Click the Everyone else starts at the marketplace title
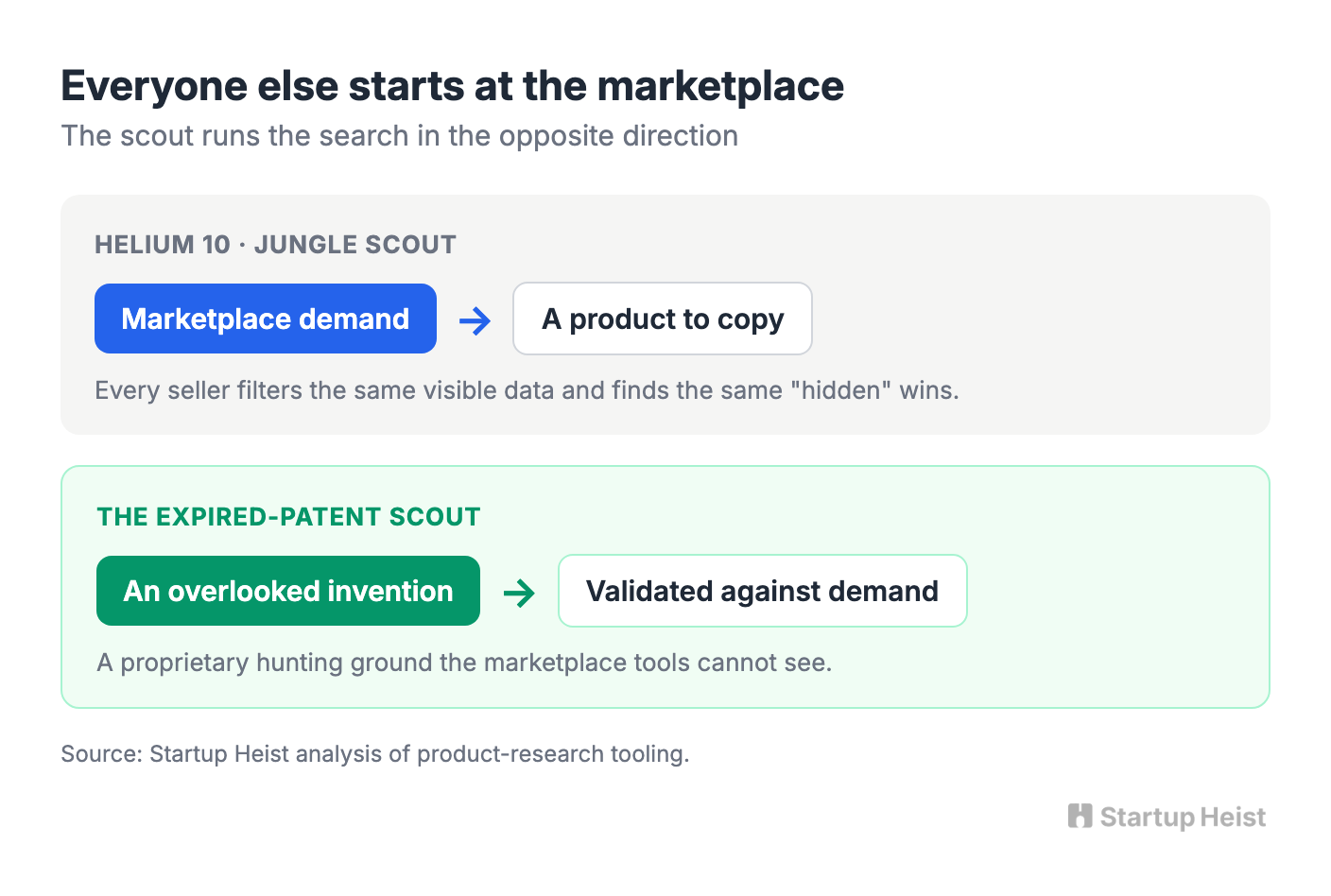The image size is (1331, 896). [x=452, y=87]
